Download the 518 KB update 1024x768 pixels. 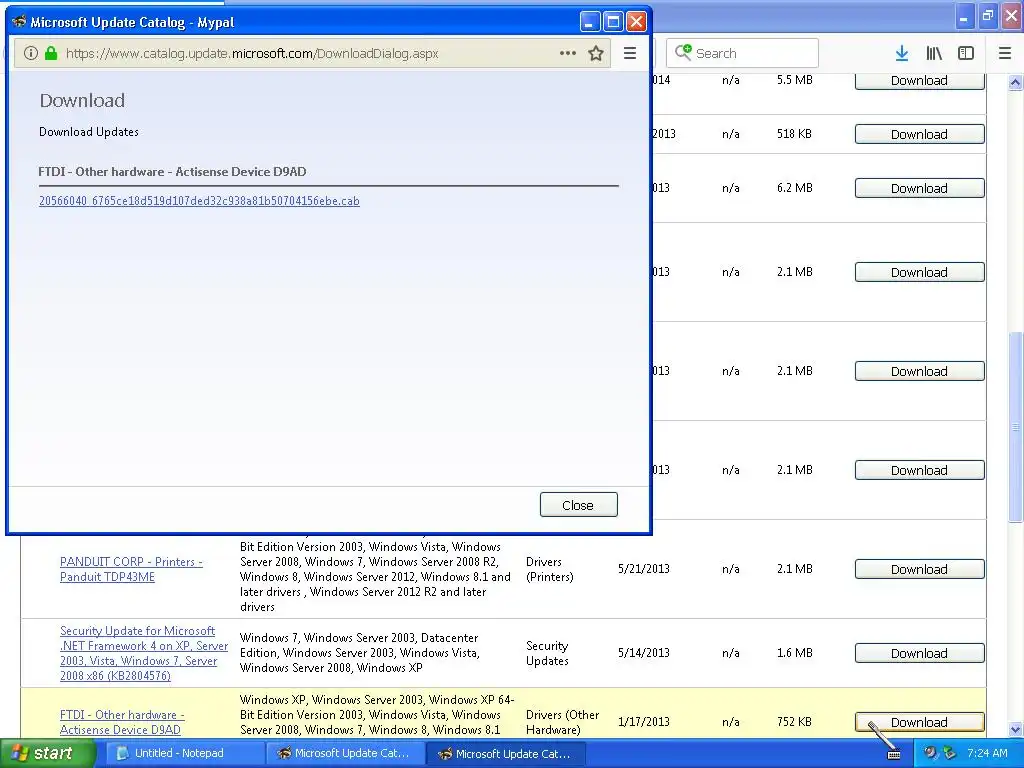tap(920, 134)
